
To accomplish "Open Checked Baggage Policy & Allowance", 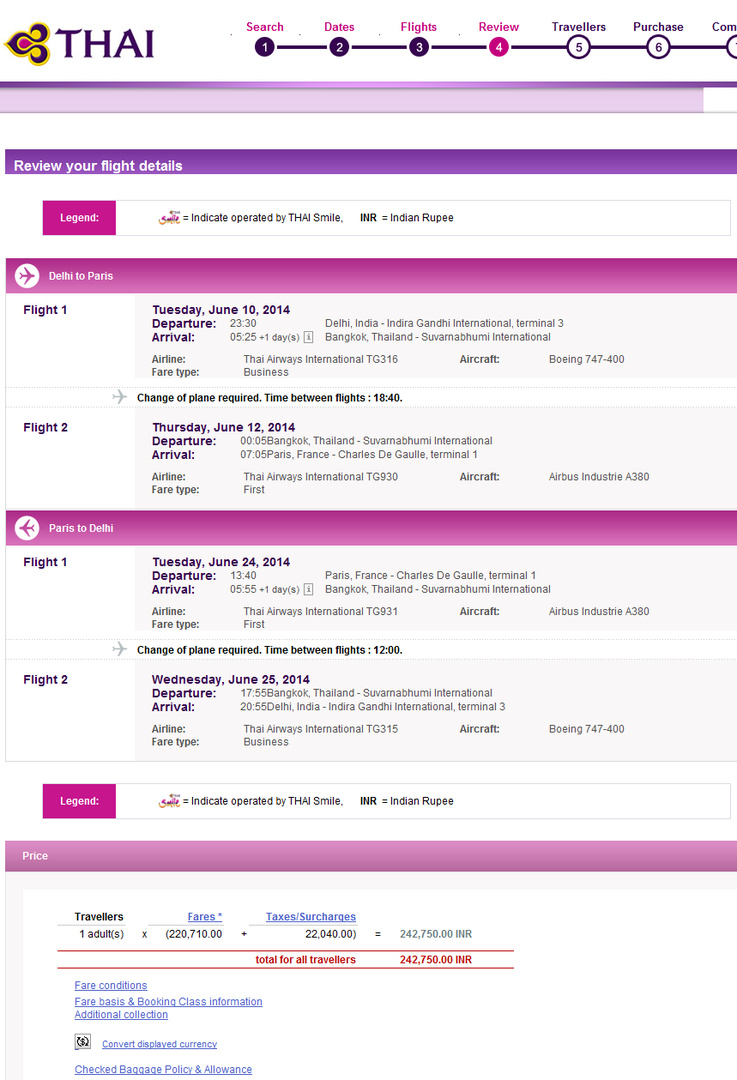I will coord(163,1070).
